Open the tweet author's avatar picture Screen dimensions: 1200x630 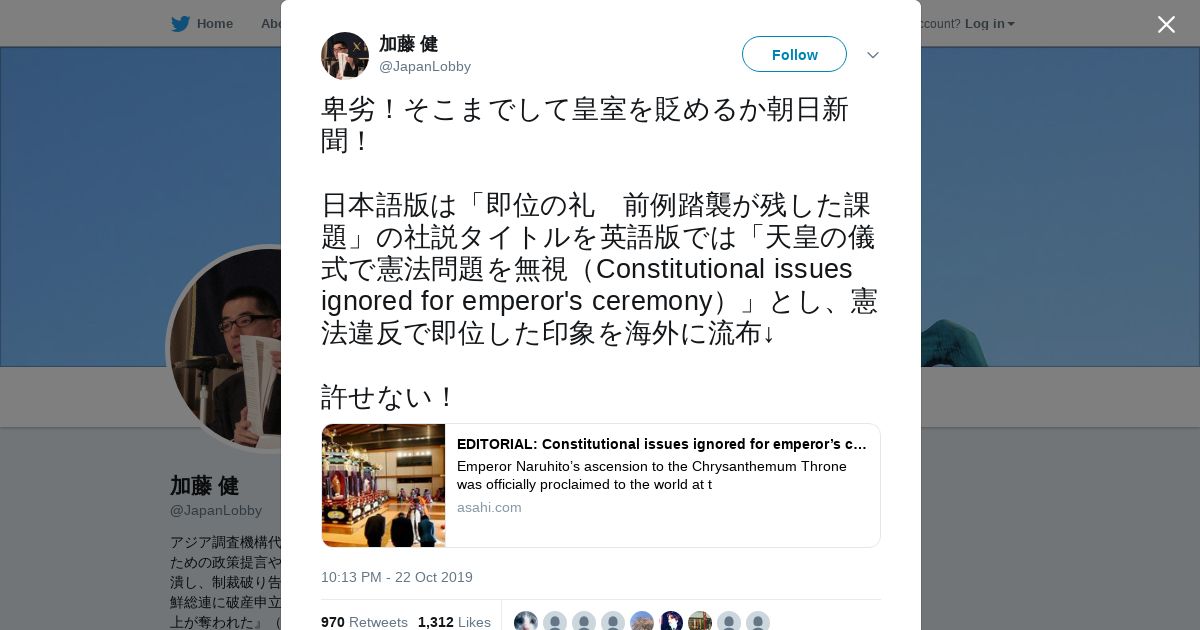345,55
